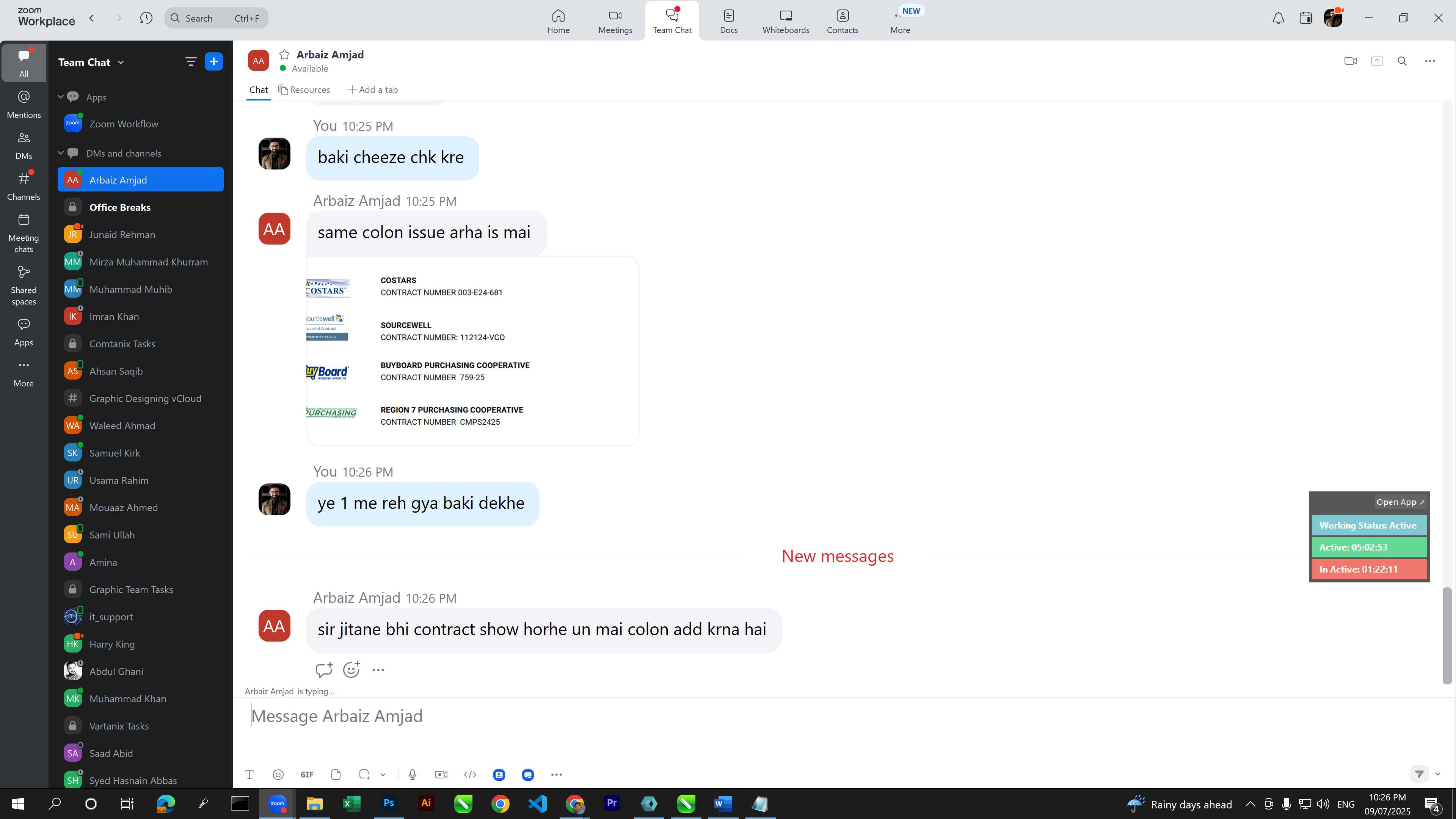
Task: Open the Whiteboards tab
Action: 786,22
